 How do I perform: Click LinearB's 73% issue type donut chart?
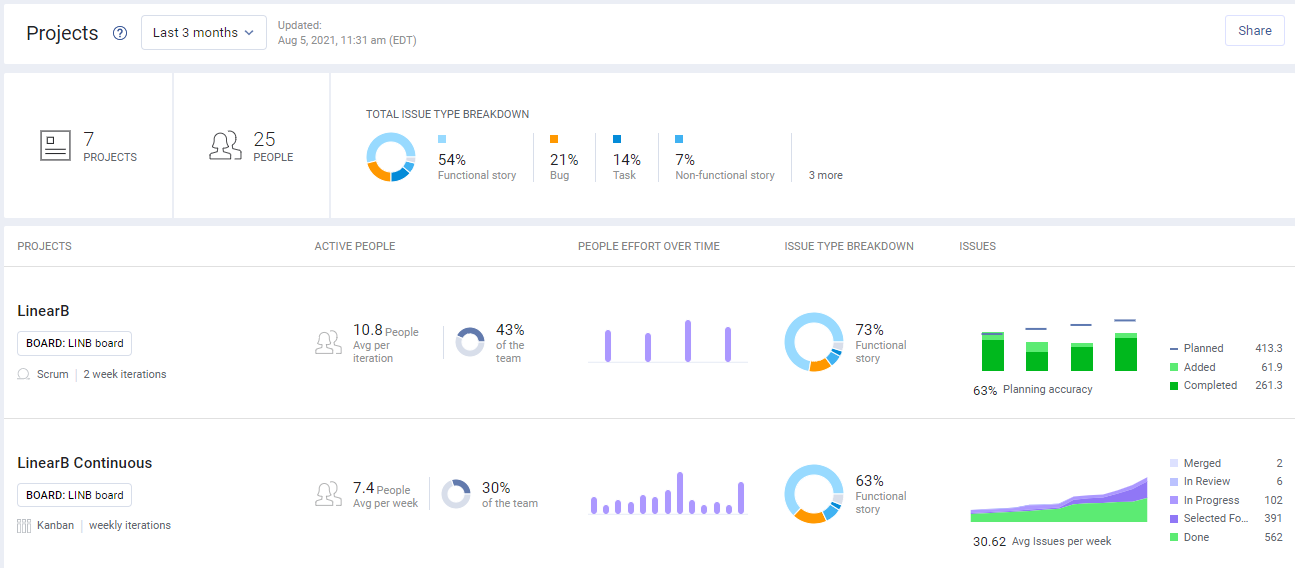(x=814, y=343)
